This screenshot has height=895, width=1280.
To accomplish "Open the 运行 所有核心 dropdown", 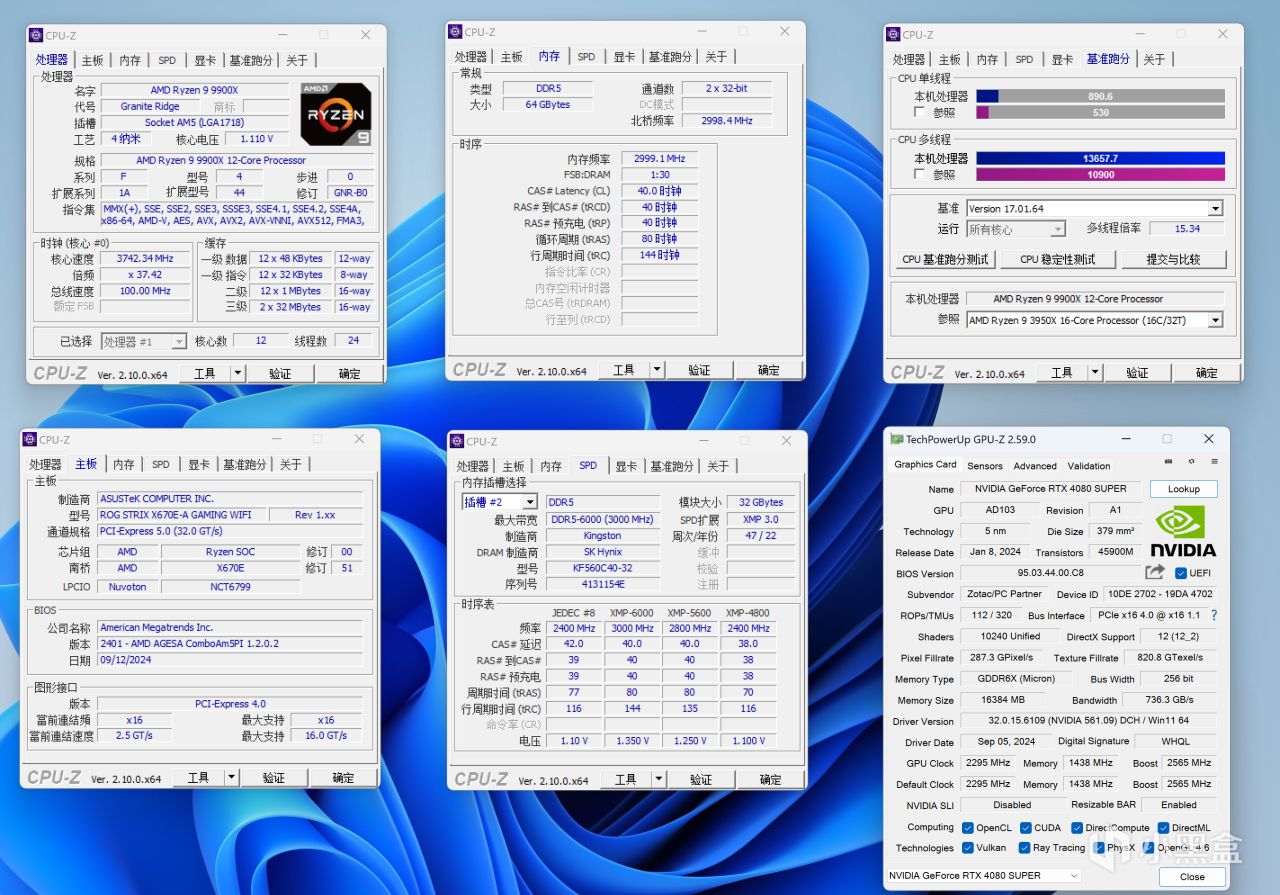I will pos(1057,229).
